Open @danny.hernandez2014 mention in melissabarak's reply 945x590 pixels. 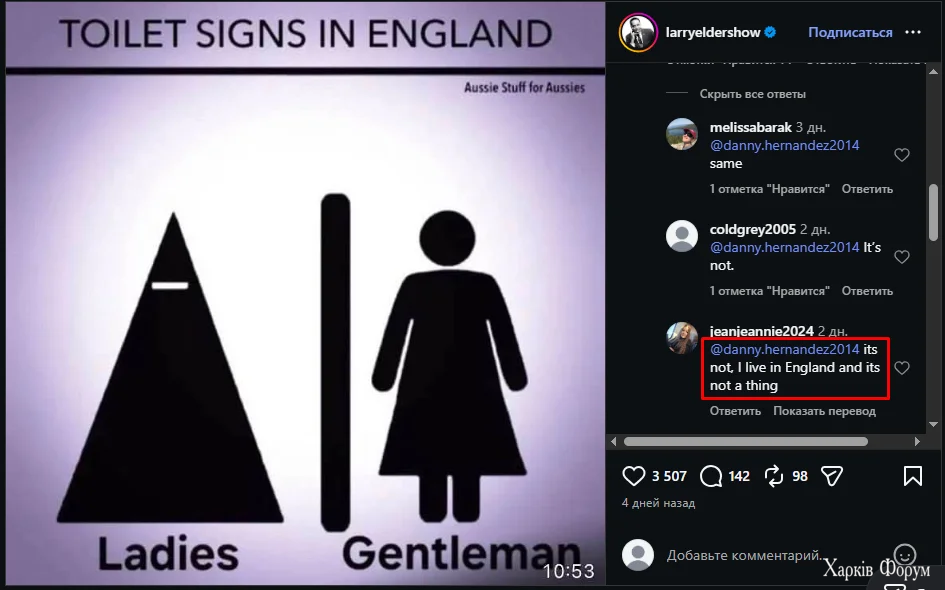[x=784, y=145]
